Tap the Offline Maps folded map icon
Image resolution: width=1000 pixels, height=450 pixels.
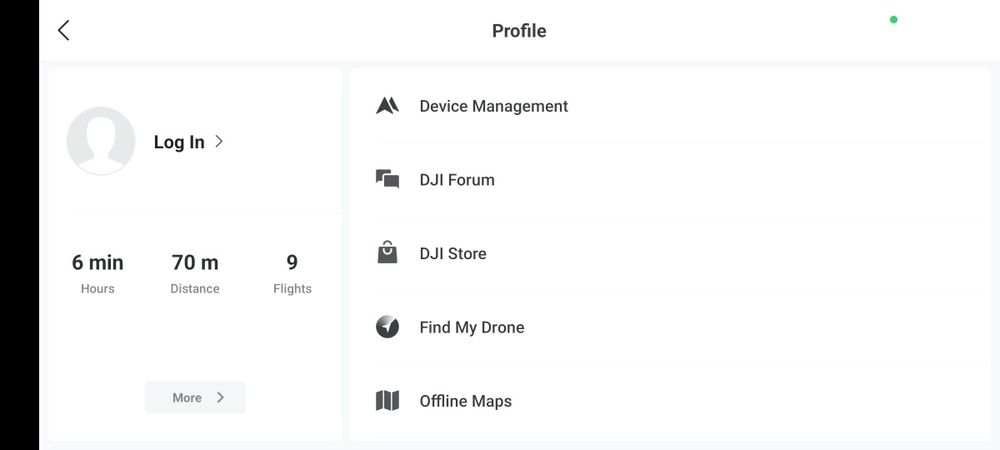tap(388, 401)
